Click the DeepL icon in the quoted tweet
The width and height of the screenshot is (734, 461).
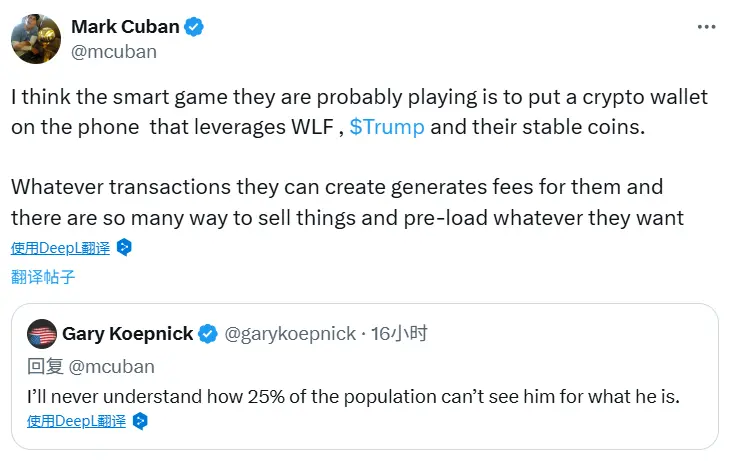point(141,421)
